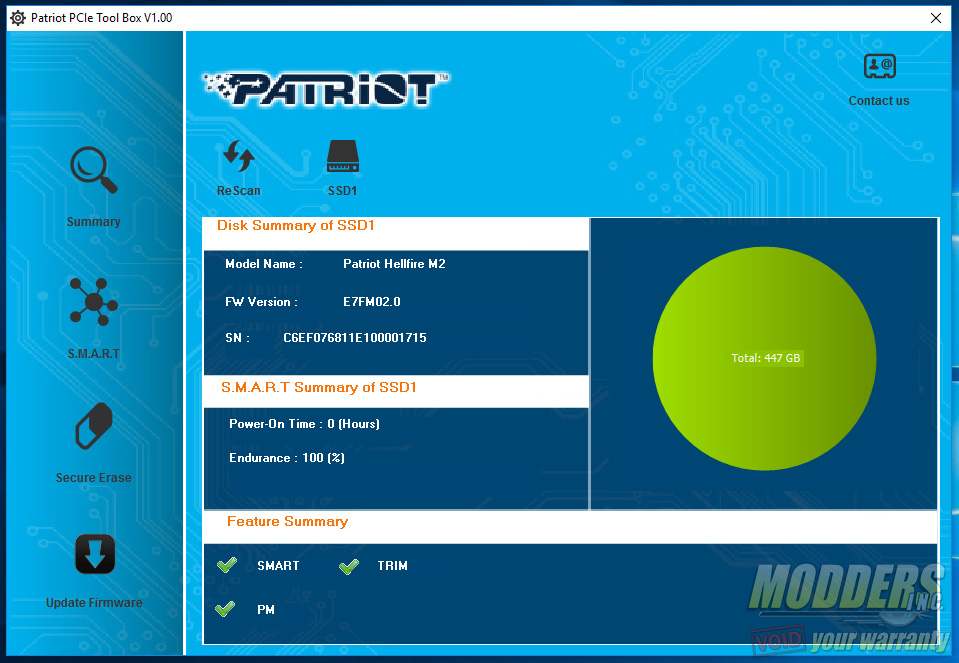Click 'Power-On Time : 0 (Hours)' text
This screenshot has width=959, height=663.
305,424
